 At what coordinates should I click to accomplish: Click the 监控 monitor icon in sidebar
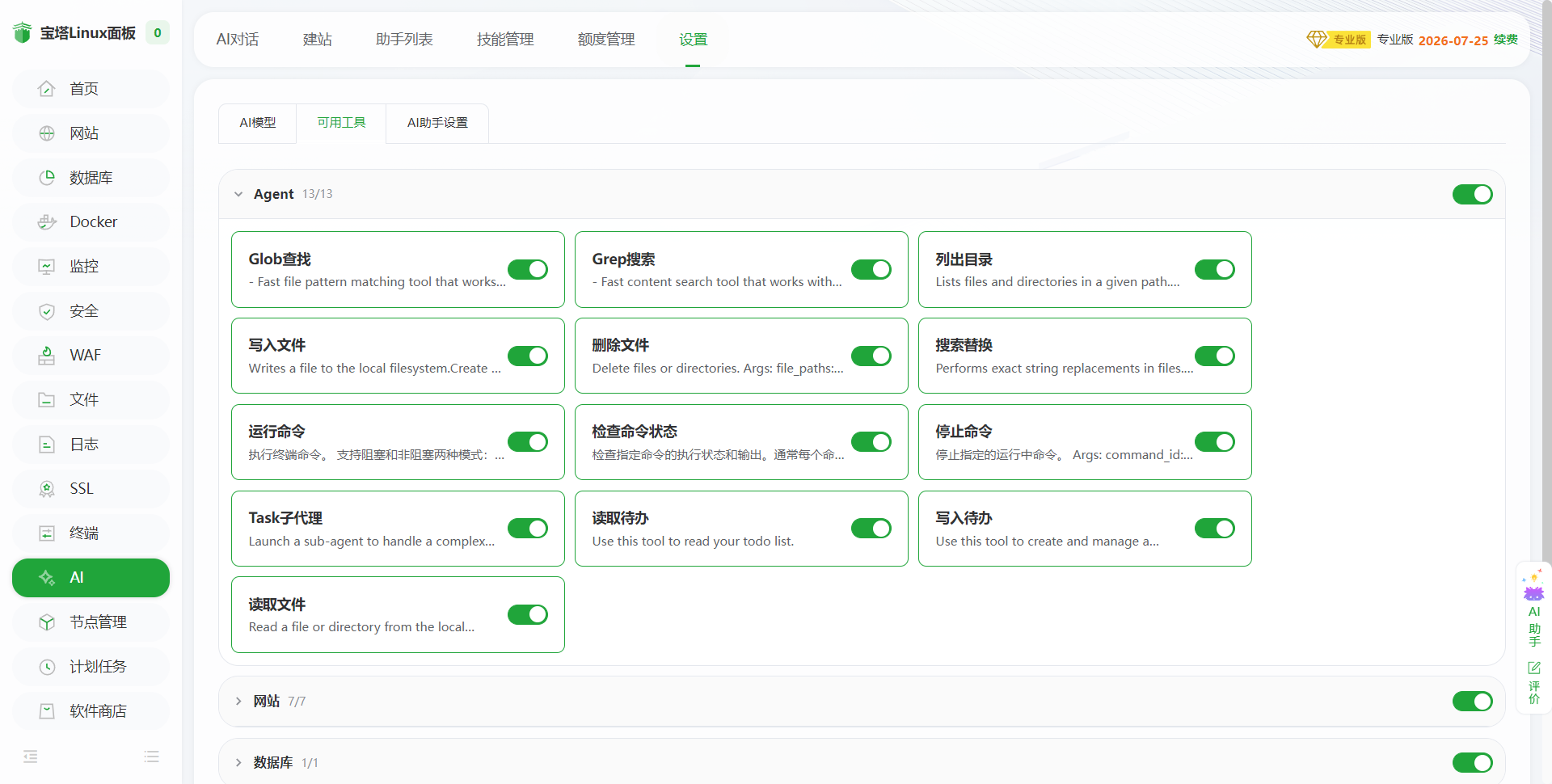47,267
